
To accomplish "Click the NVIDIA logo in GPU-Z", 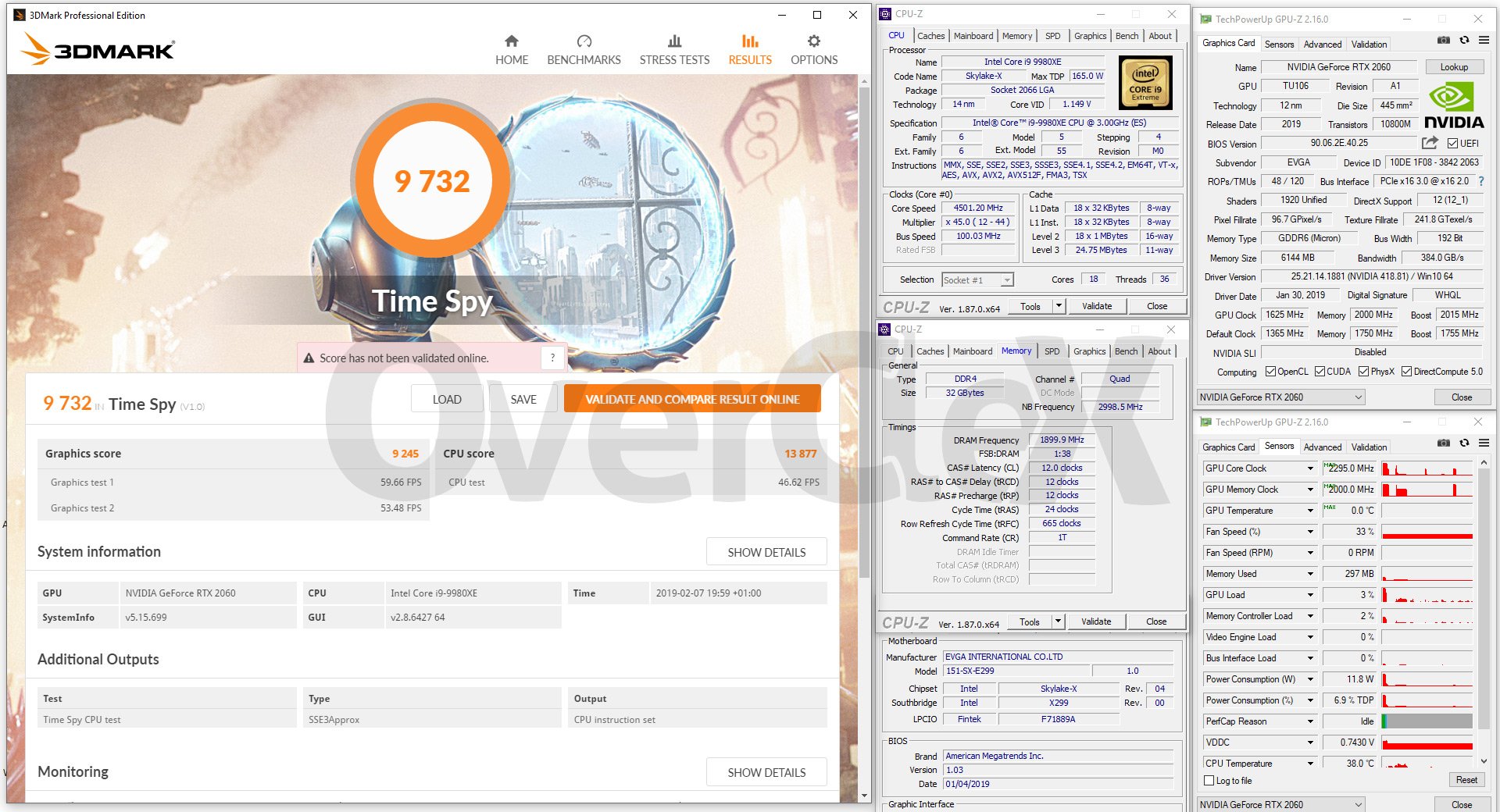I will pyautogui.click(x=1453, y=106).
